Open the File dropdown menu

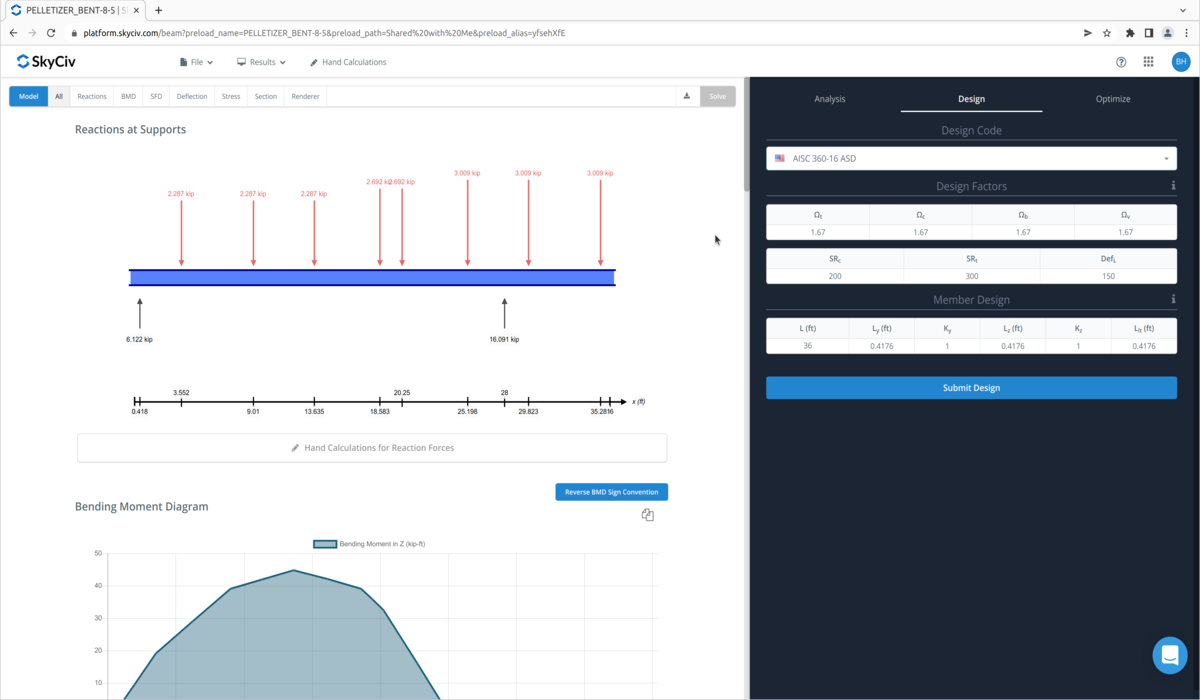196,62
